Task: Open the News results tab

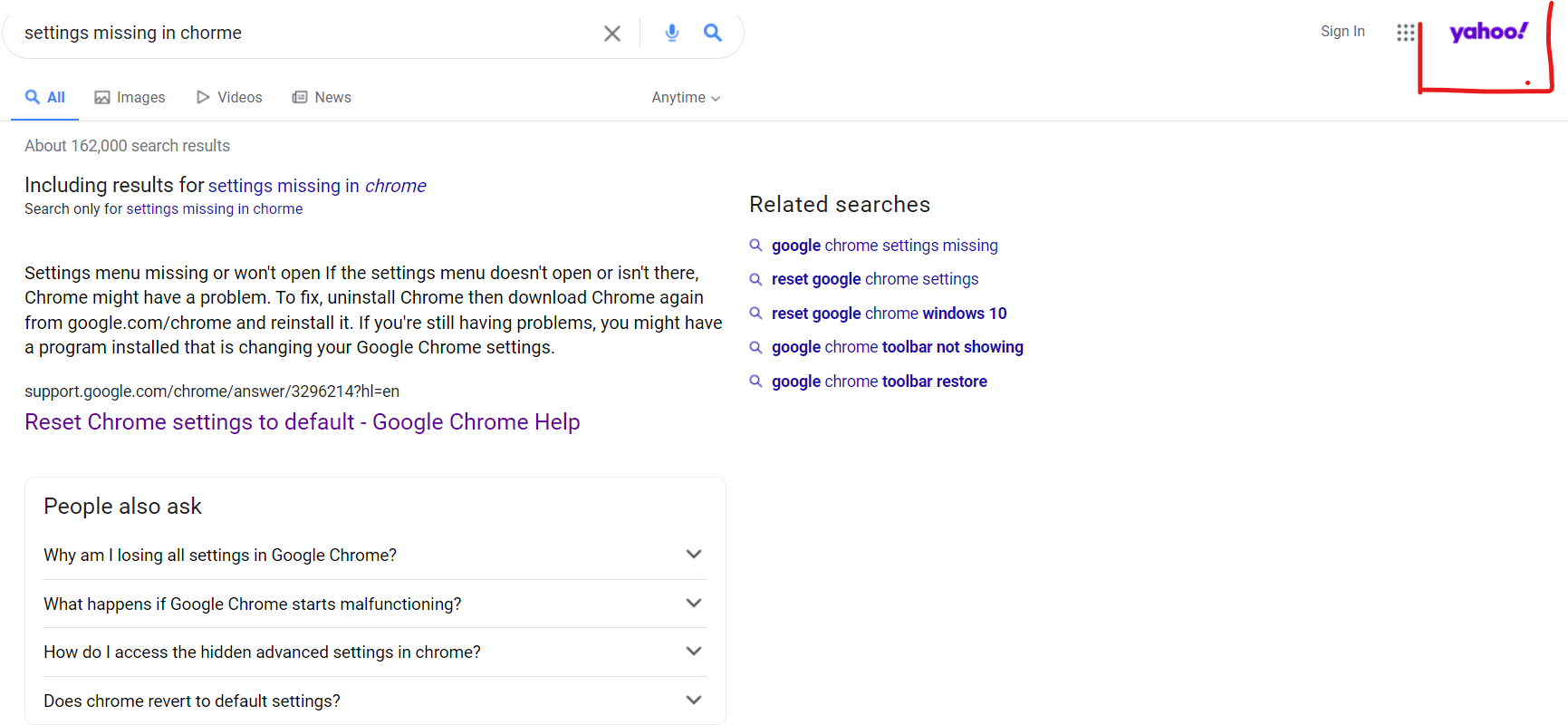Action: pos(322,98)
